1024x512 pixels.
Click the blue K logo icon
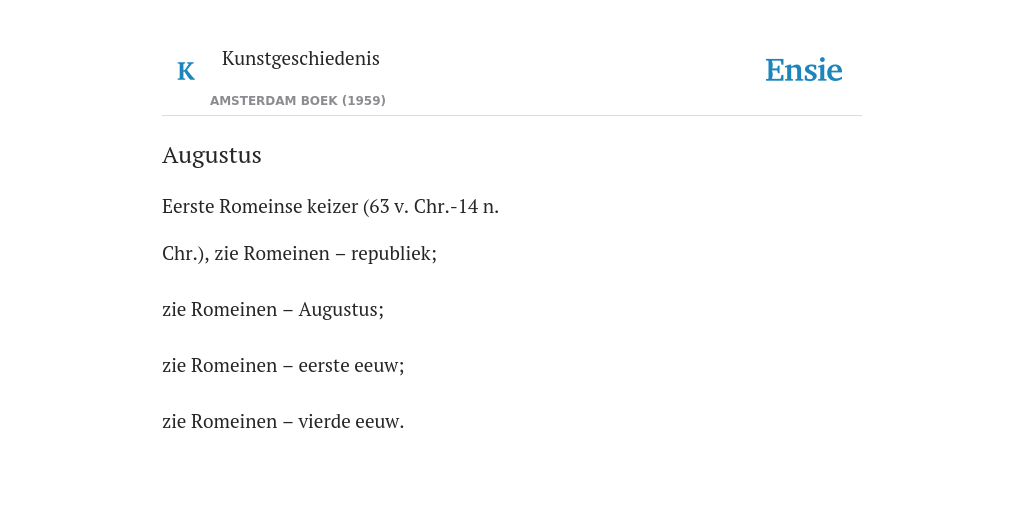coord(185,71)
